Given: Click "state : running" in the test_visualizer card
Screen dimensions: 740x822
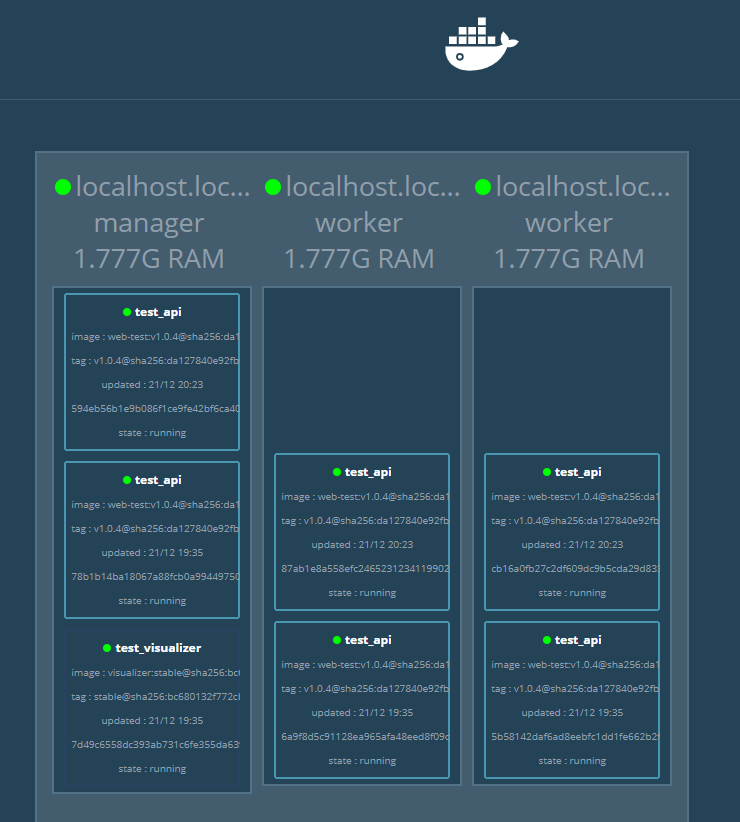Looking at the screenshot, I should pos(152,769).
